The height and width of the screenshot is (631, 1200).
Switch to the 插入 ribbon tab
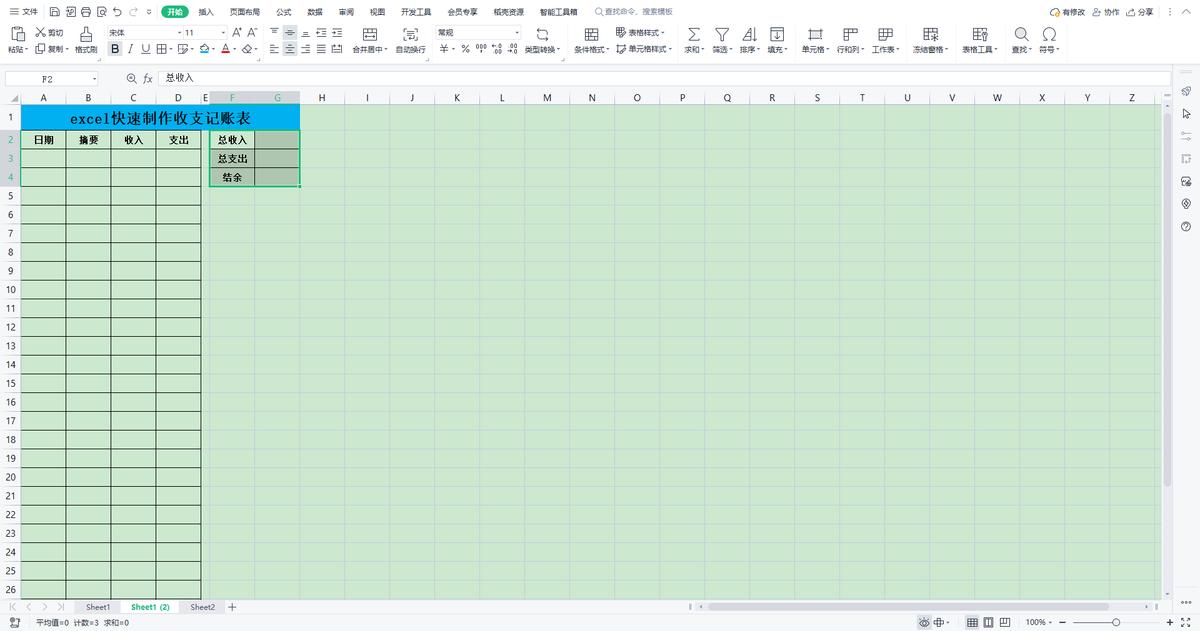[x=206, y=12]
